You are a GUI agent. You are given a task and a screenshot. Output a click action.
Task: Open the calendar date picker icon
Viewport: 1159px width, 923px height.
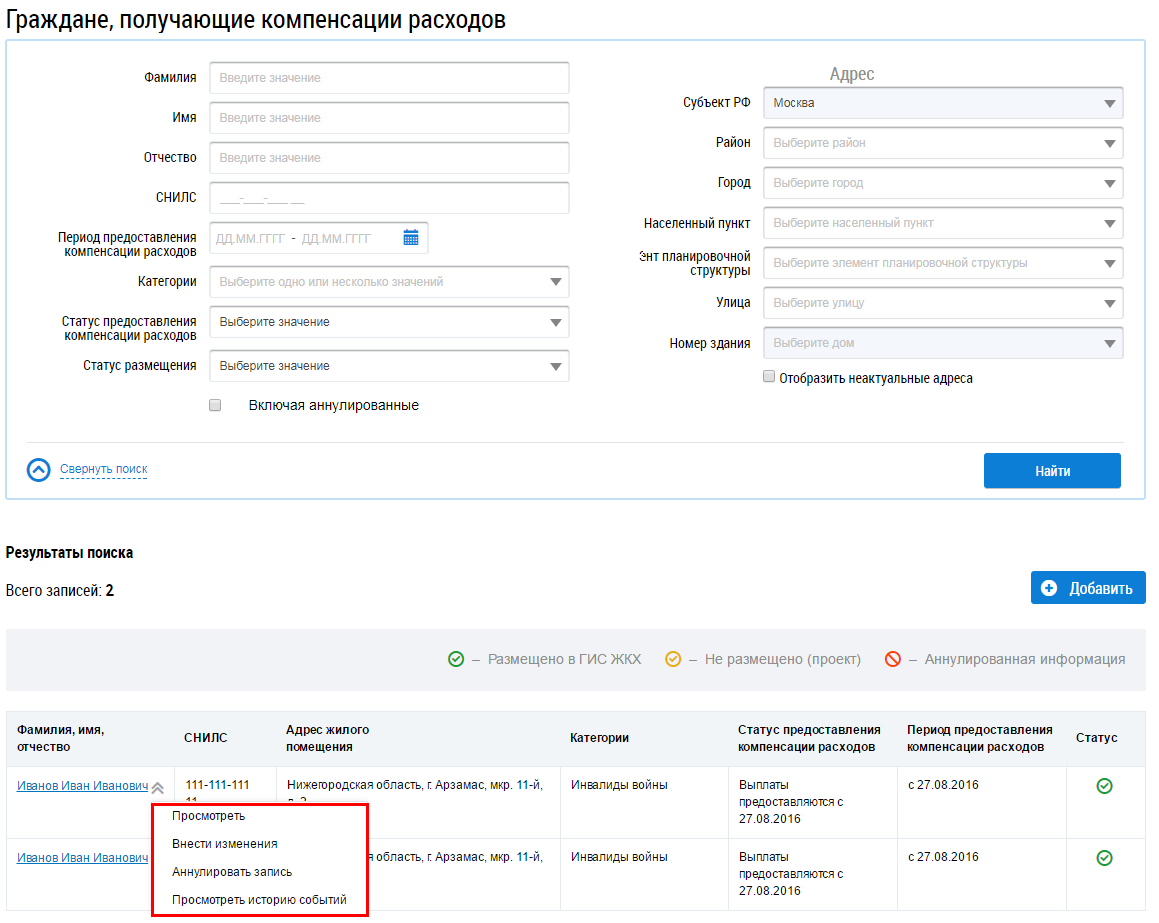pyautogui.click(x=411, y=238)
